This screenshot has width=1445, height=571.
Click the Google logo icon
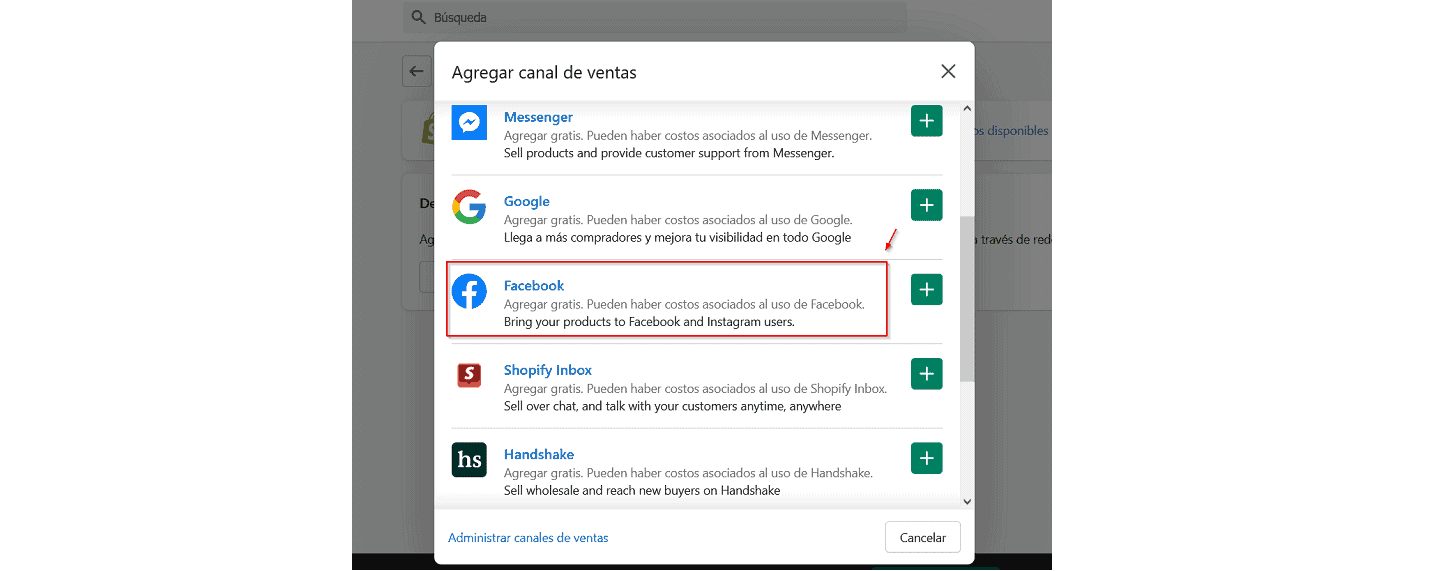469,207
